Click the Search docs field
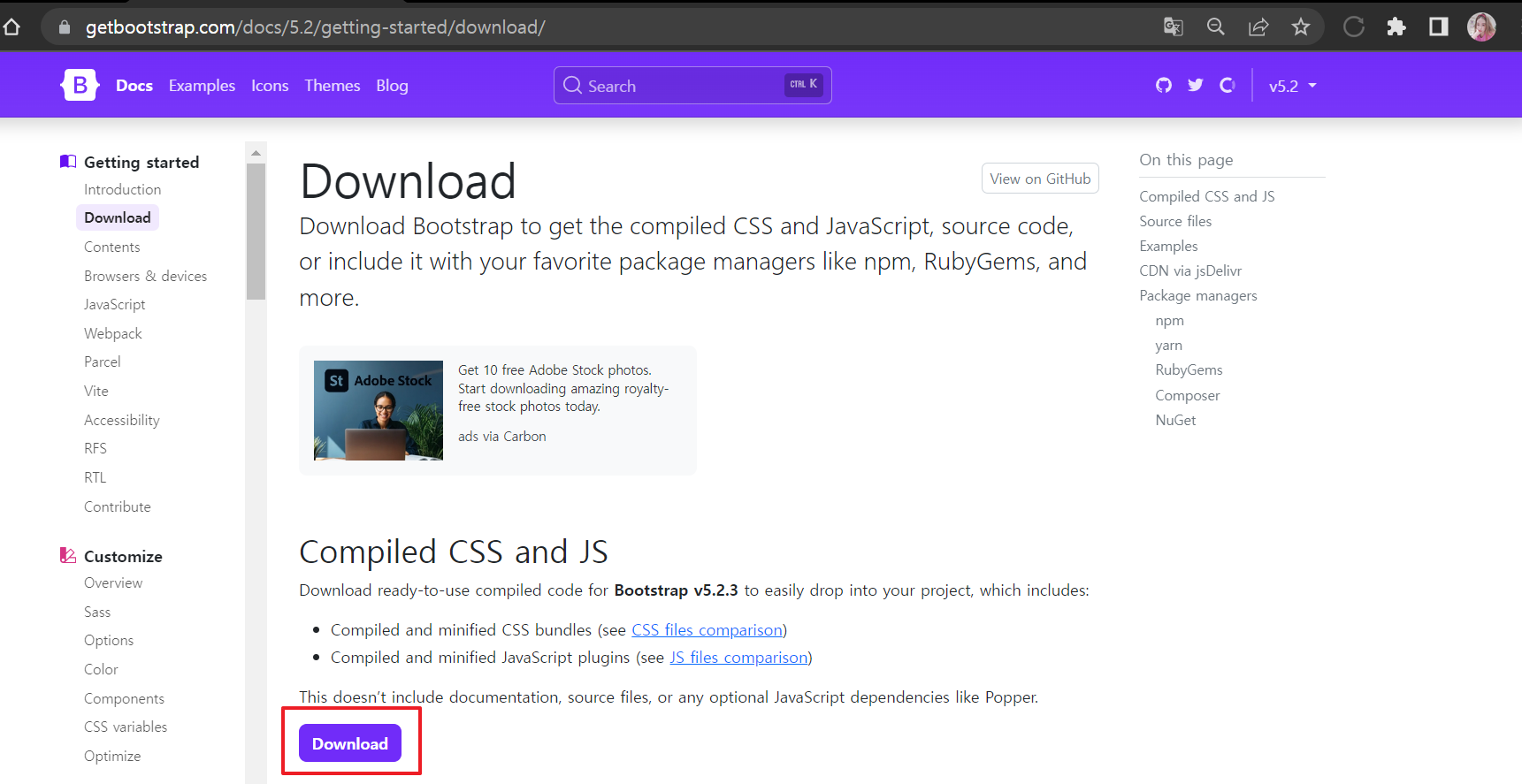The image size is (1522, 784). [692, 86]
